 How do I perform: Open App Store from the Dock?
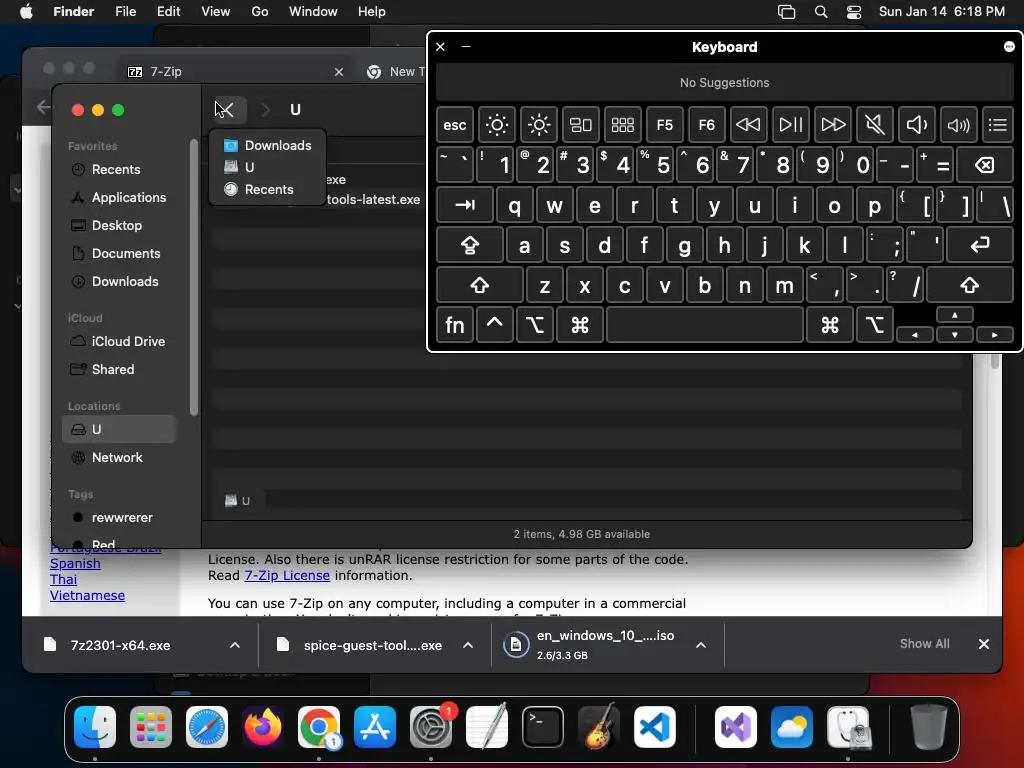click(375, 727)
